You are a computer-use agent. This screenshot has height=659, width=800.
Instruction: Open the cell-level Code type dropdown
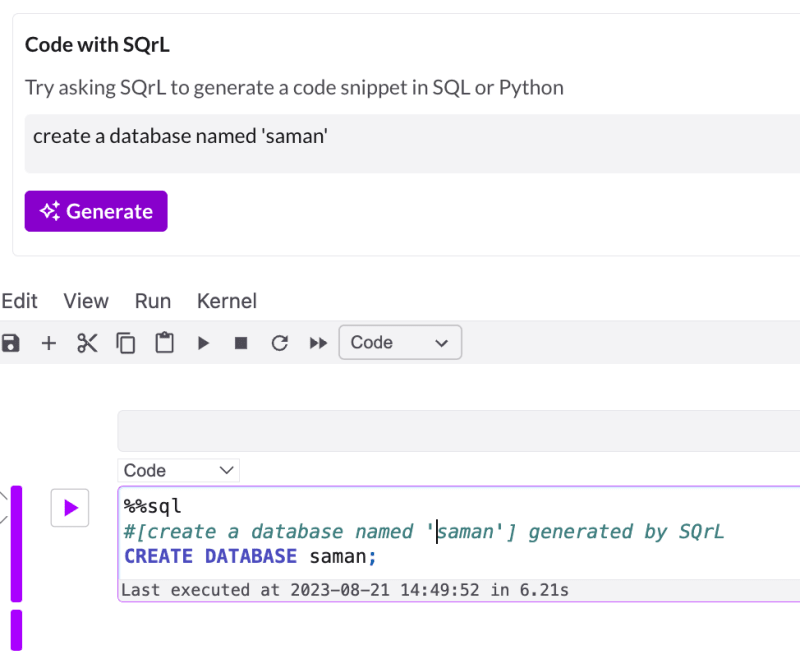[179, 470]
